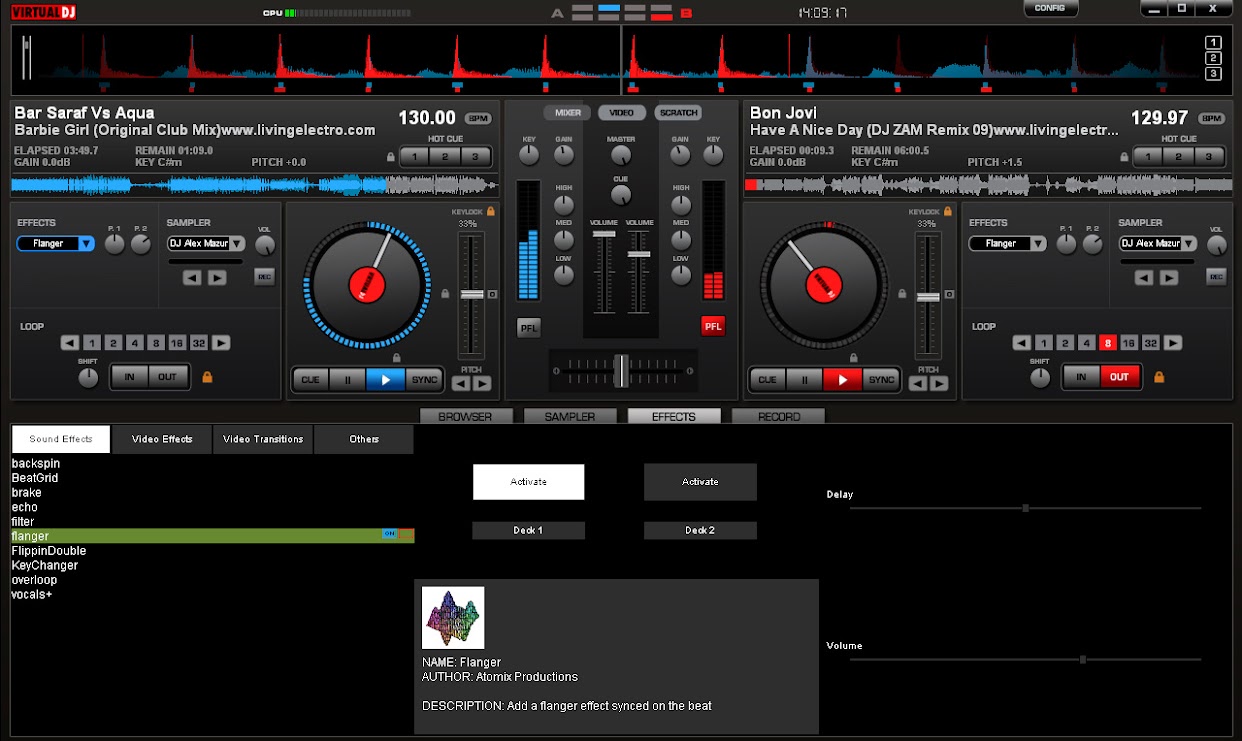Toggle PFL headphone cue for right deck

coord(713,326)
